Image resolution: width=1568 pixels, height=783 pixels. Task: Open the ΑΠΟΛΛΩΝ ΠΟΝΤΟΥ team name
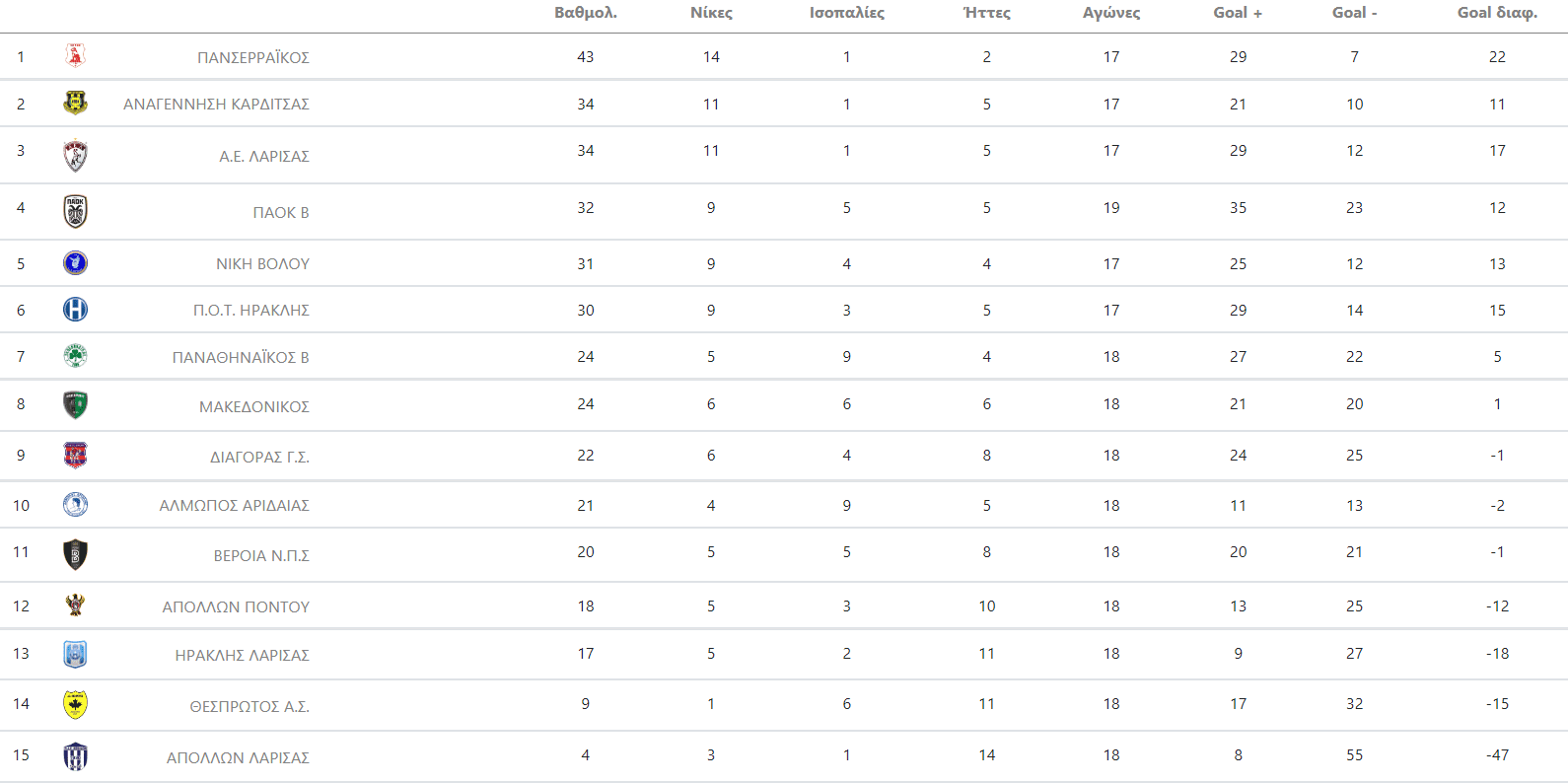click(x=236, y=606)
